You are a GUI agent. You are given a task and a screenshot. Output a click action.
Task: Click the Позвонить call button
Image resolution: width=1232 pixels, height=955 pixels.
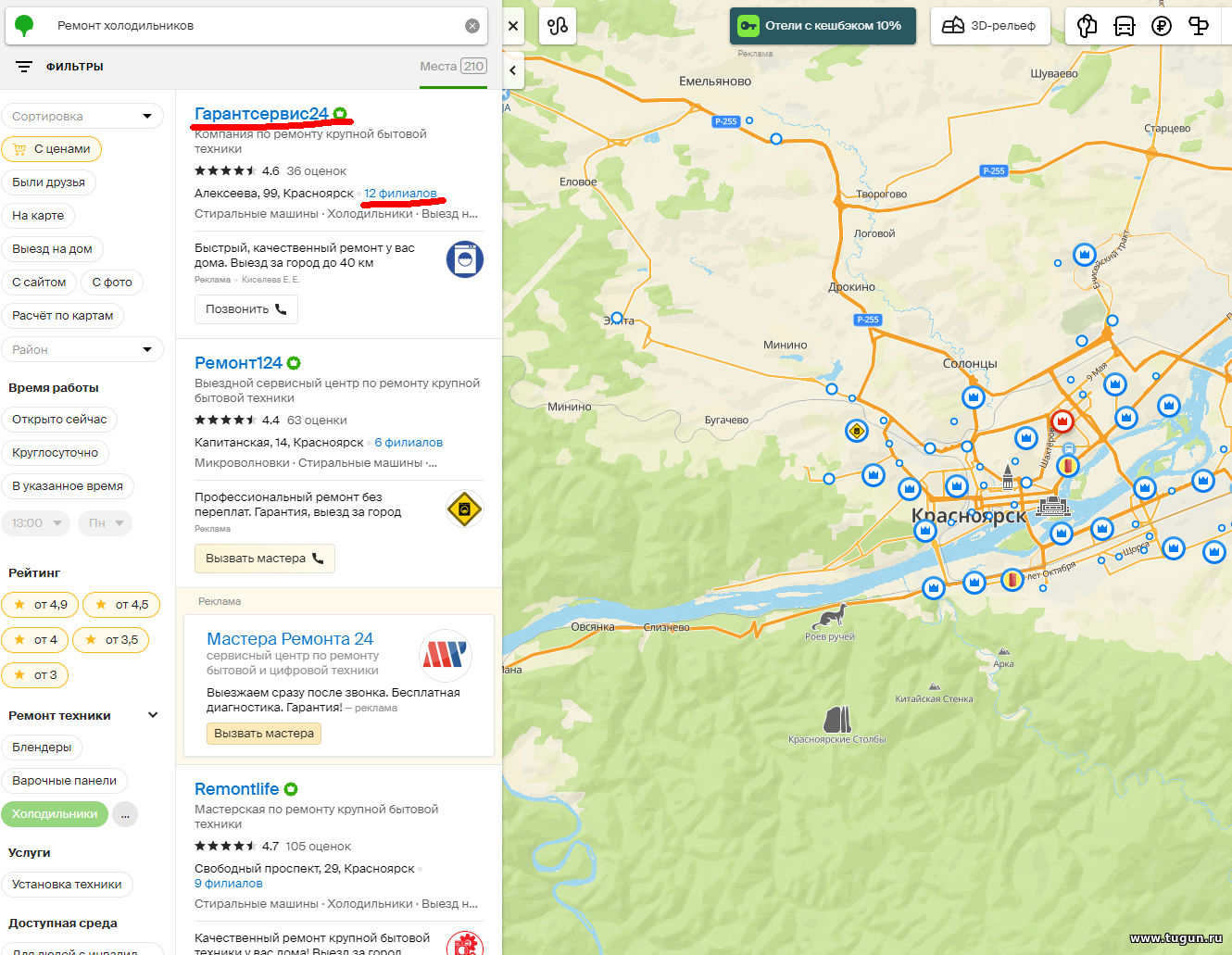(246, 308)
